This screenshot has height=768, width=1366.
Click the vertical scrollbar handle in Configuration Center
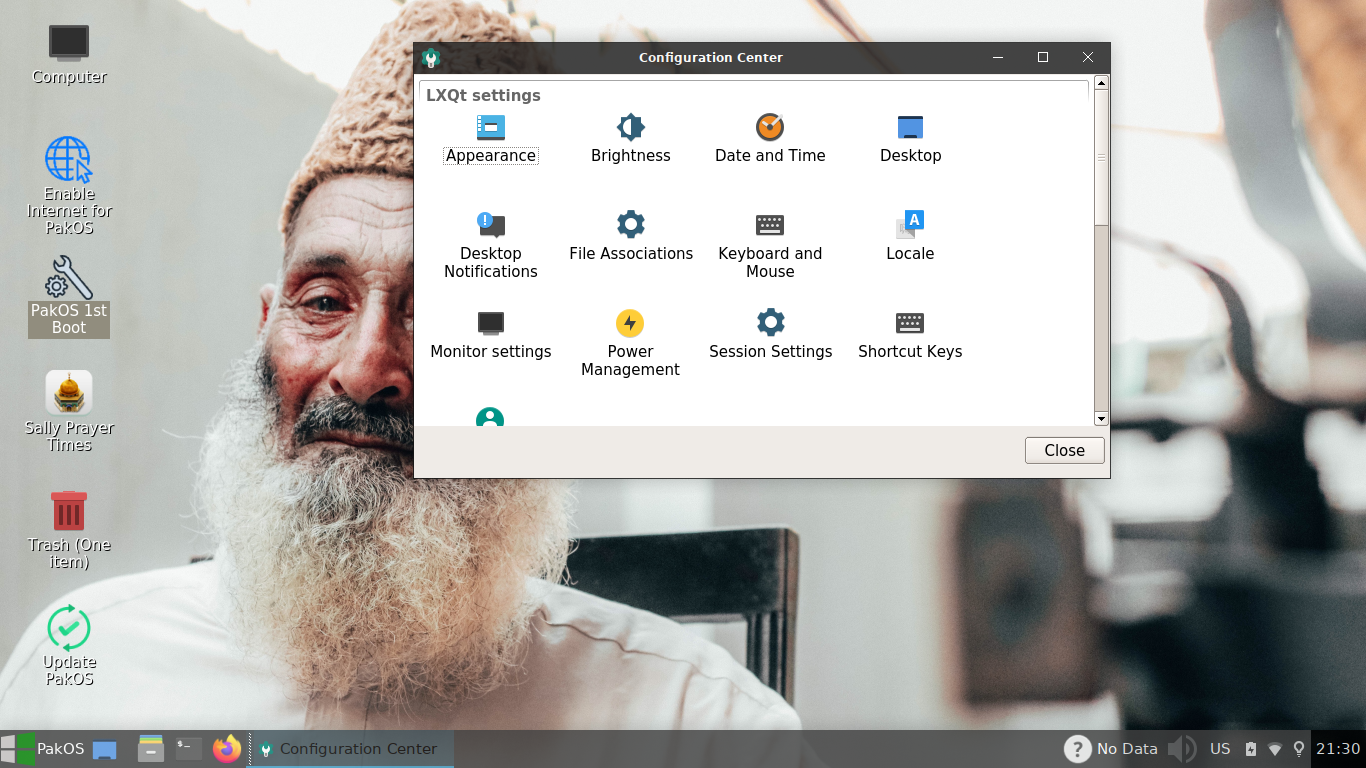1101,158
